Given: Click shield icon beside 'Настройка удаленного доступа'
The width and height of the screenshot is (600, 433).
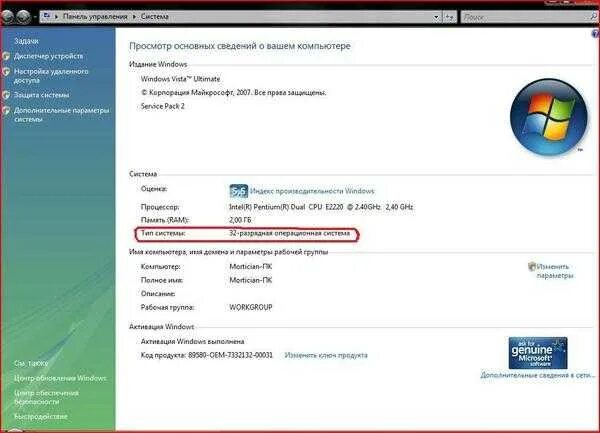Looking at the screenshot, I should (6, 72).
